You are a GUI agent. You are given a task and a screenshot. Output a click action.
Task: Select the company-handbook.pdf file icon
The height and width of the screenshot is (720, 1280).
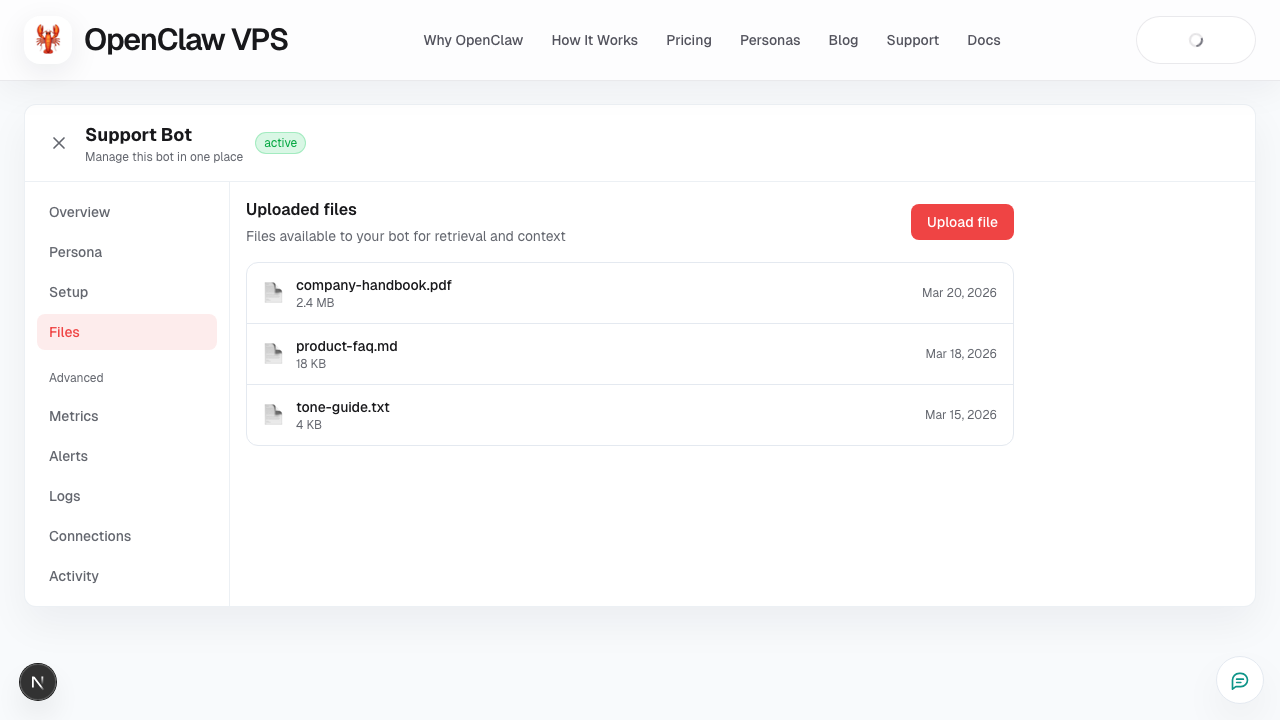pyautogui.click(x=273, y=292)
